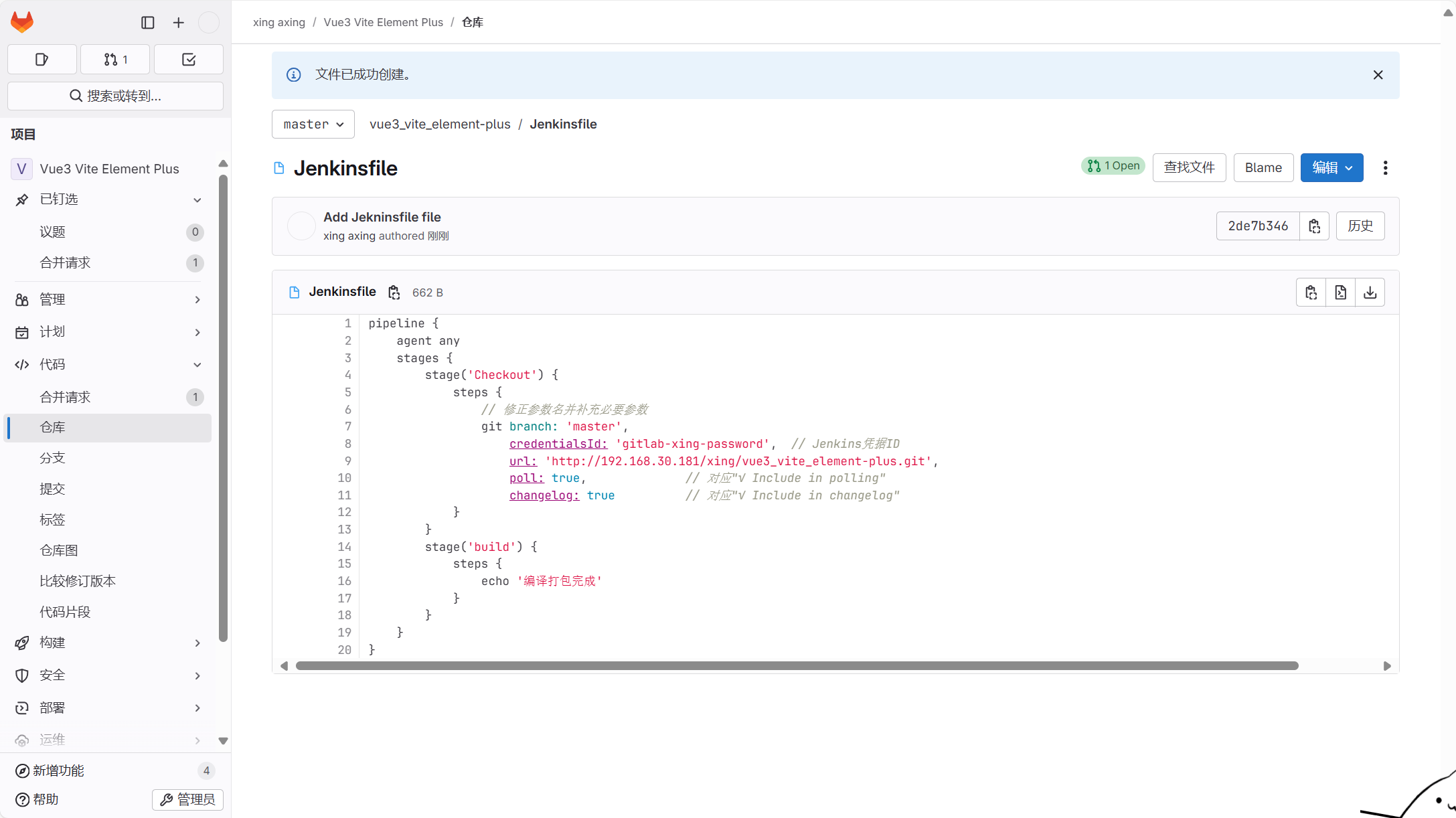Go to xing axing breadcrumb
The image size is (1456, 818).
coord(279,22)
